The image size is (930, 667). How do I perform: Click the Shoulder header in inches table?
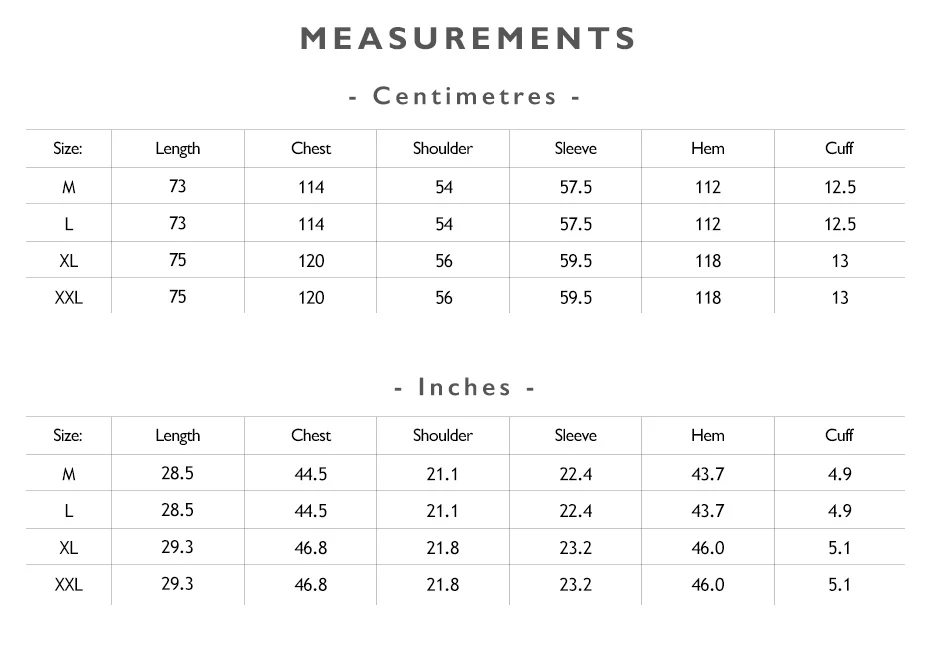[443, 435]
